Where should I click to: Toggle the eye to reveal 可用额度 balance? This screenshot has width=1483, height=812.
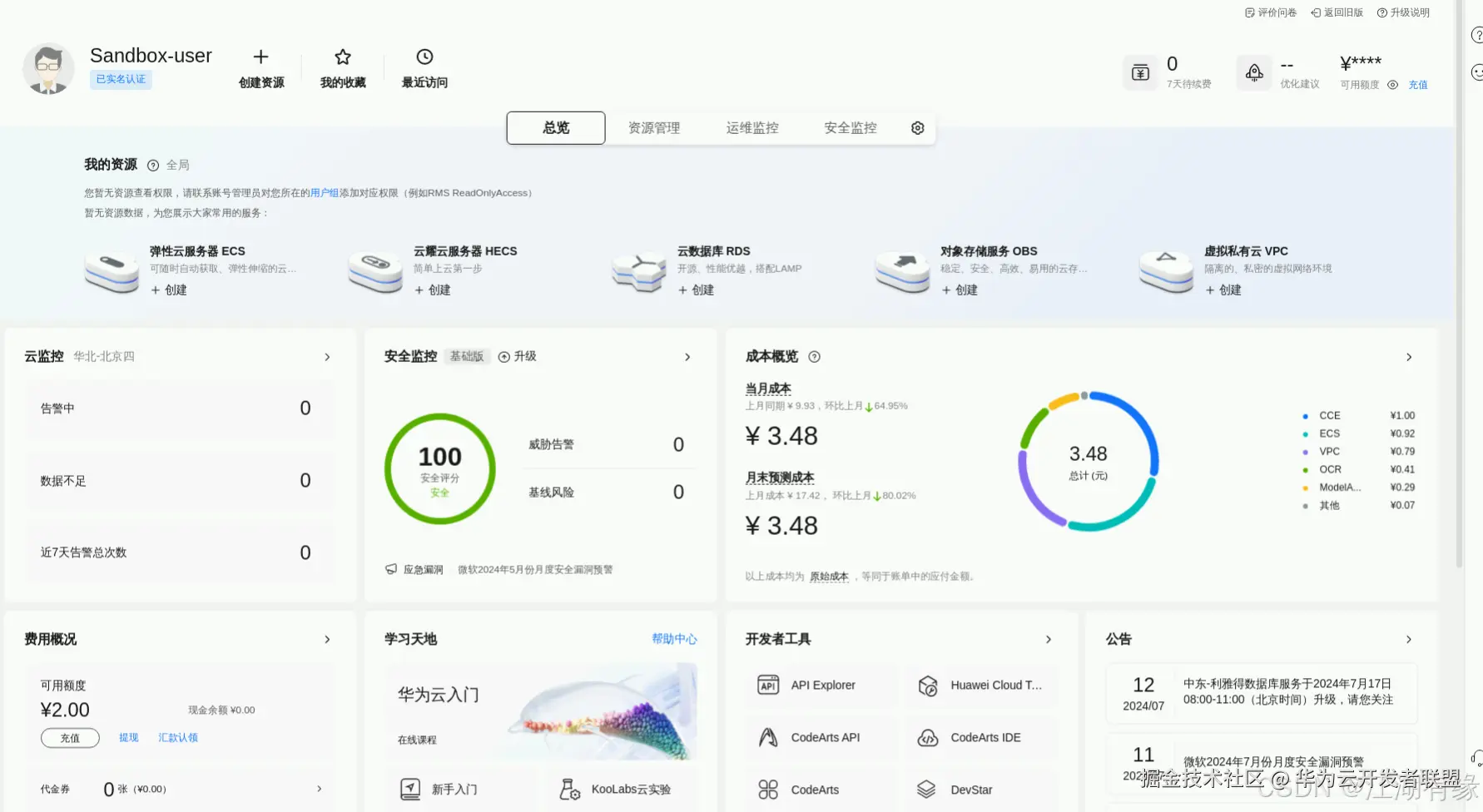[x=1392, y=84]
